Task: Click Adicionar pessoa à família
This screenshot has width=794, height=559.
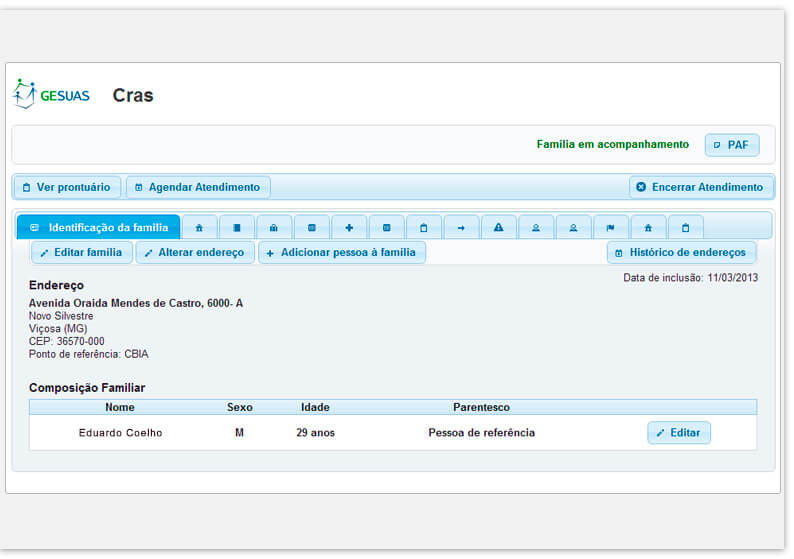Action: click(x=342, y=253)
